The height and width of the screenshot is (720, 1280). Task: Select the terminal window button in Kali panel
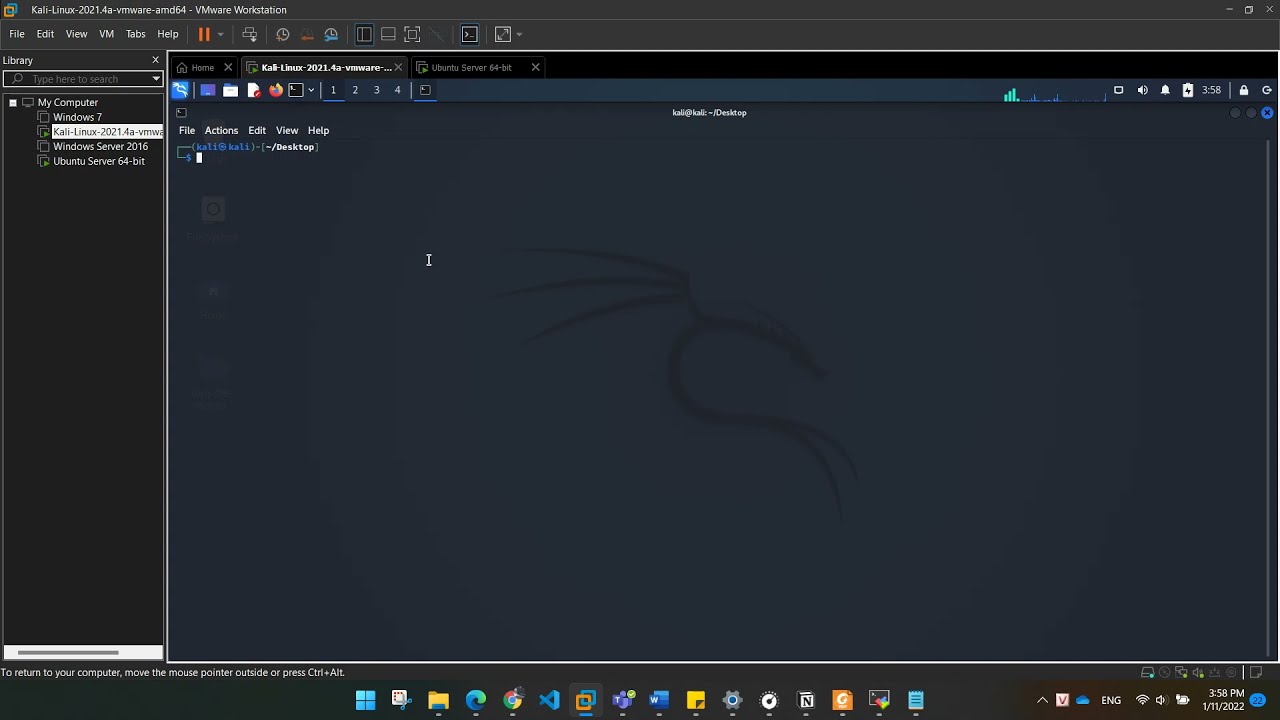pyautogui.click(x=425, y=90)
